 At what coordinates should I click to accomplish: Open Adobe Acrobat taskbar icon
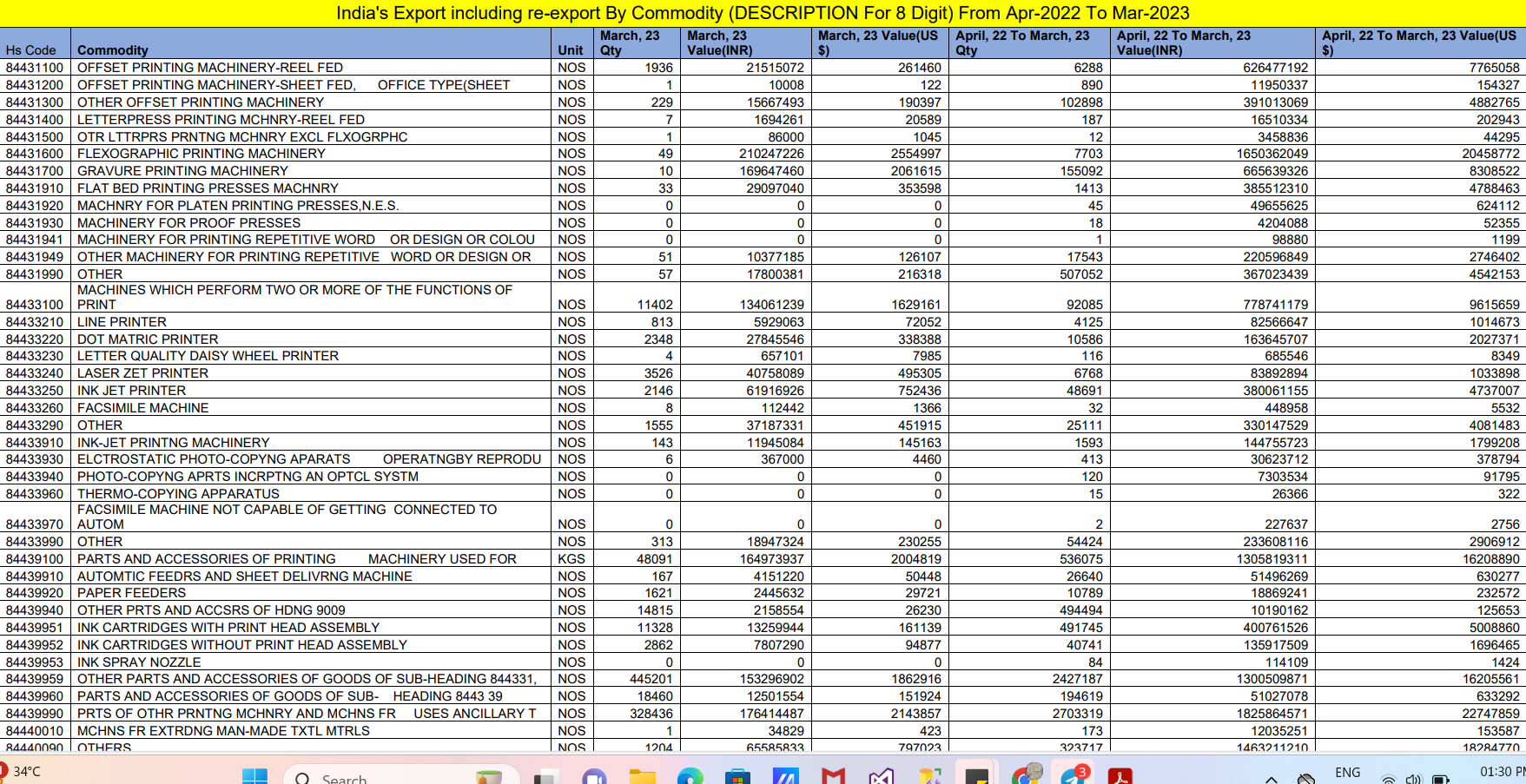click(x=1120, y=776)
